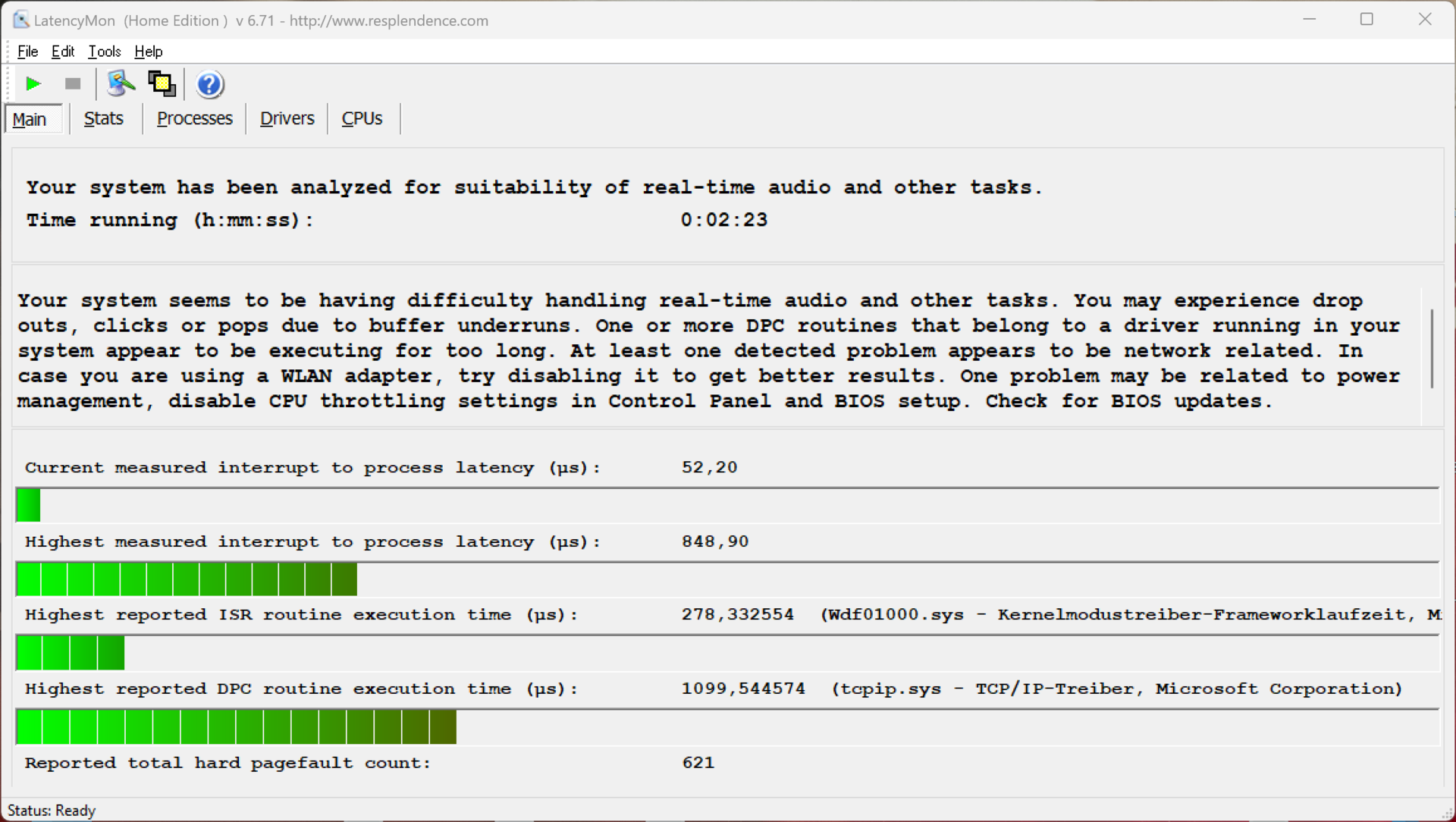The height and width of the screenshot is (822, 1456).
Task: Click the 'Time running (h:mm:ss):' label
Action: [170, 220]
